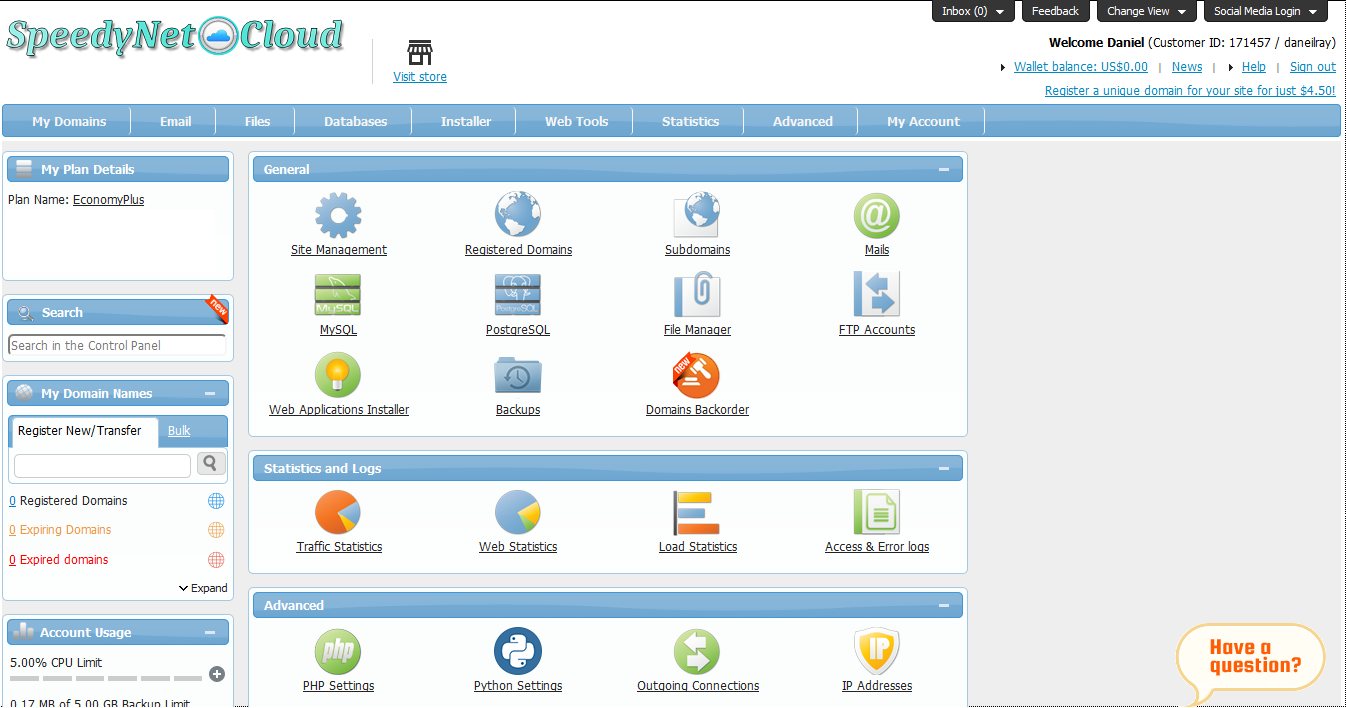Collapse the Account Usage panel
The width and height of the screenshot is (1346, 708).
(x=210, y=633)
